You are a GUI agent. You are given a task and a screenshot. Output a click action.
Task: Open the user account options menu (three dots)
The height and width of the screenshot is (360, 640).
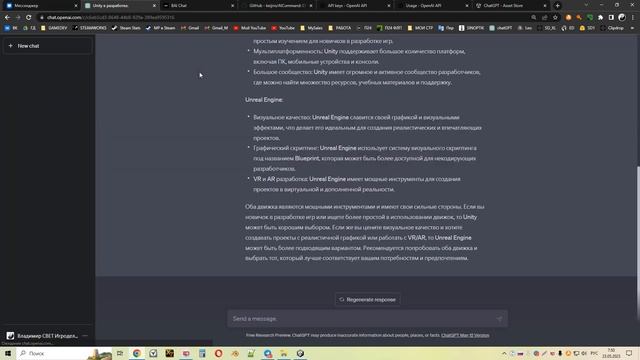pos(85,336)
